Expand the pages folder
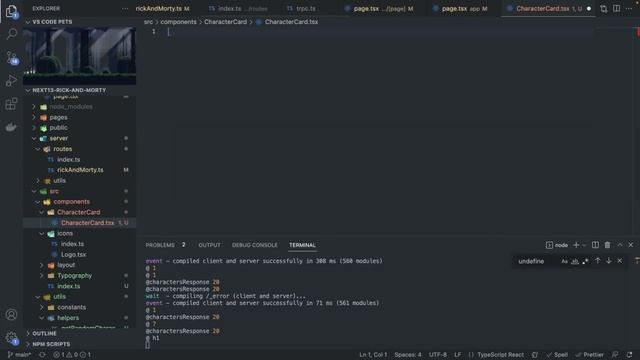The image size is (640, 360). [x=58, y=117]
